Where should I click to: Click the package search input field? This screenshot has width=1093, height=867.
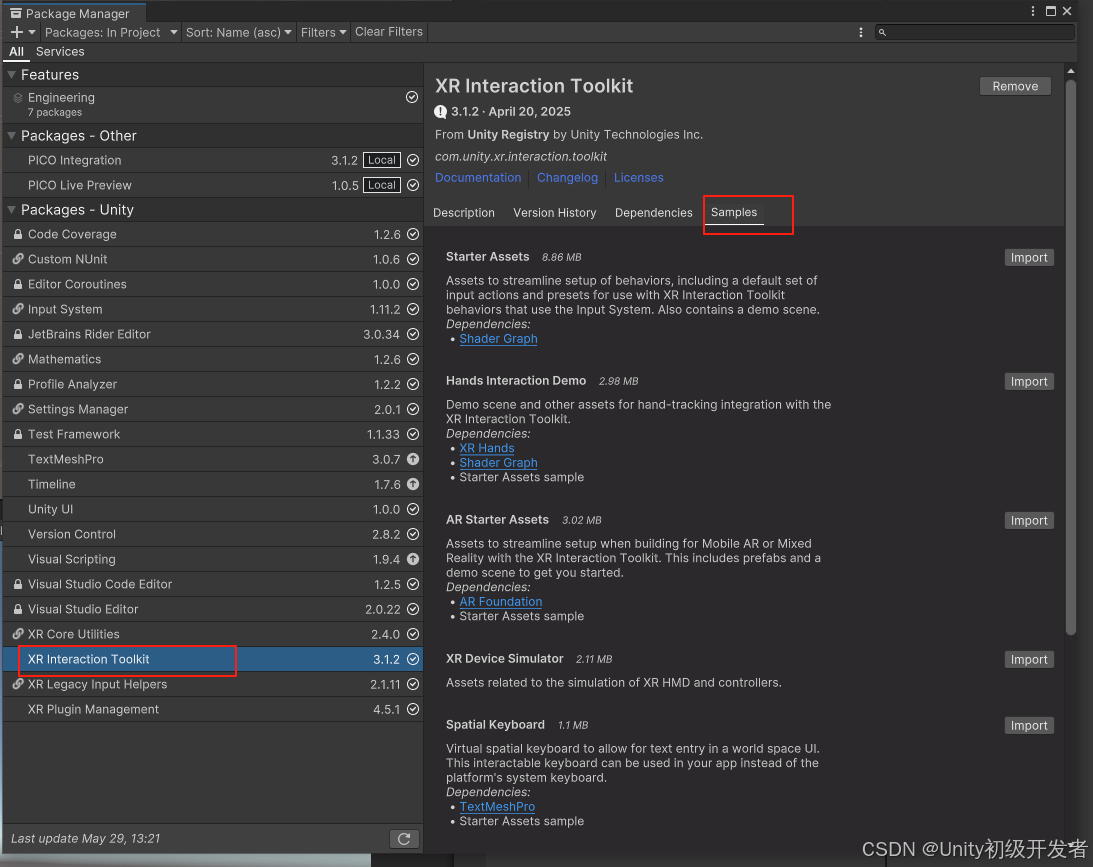[974, 32]
